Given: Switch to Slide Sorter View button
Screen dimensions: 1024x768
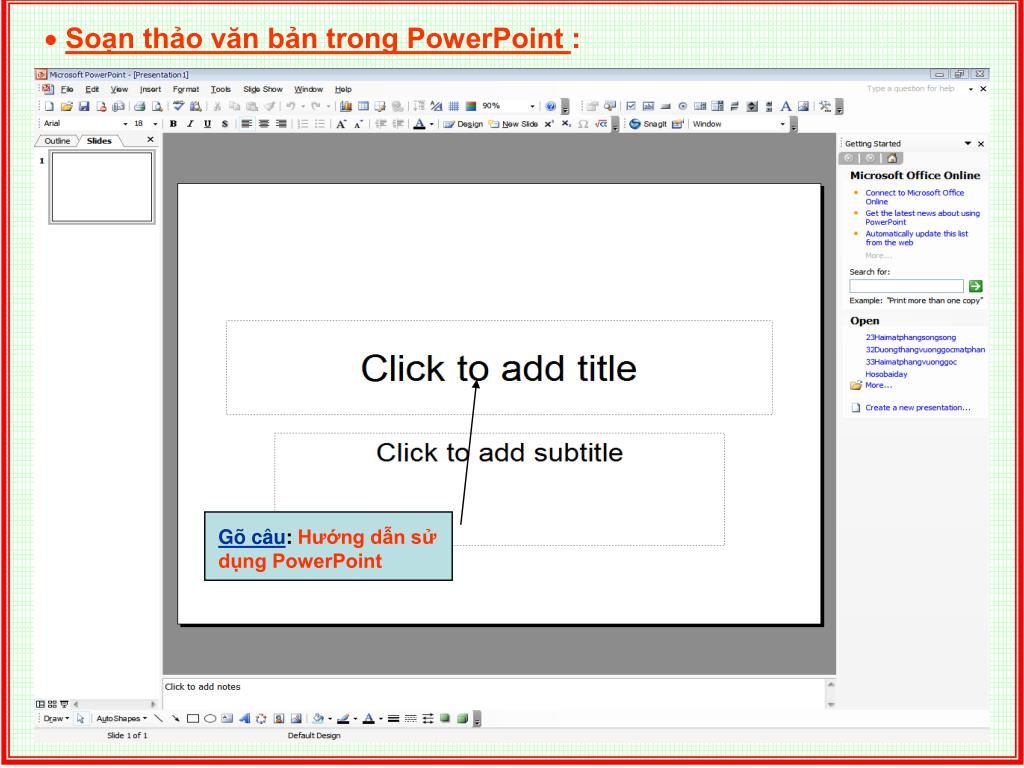Looking at the screenshot, I should point(52,704).
